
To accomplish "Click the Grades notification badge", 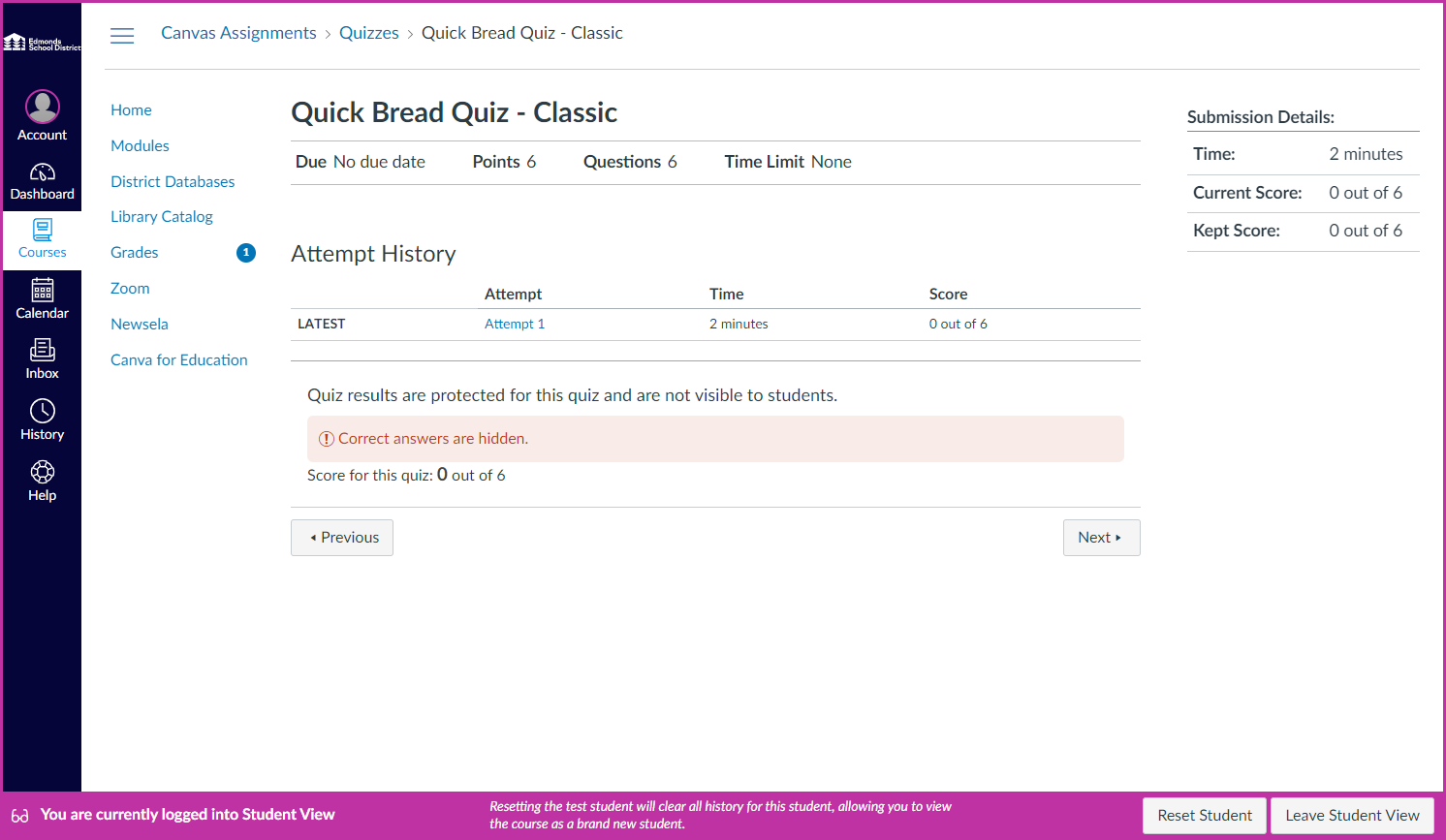I will (246, 253).
